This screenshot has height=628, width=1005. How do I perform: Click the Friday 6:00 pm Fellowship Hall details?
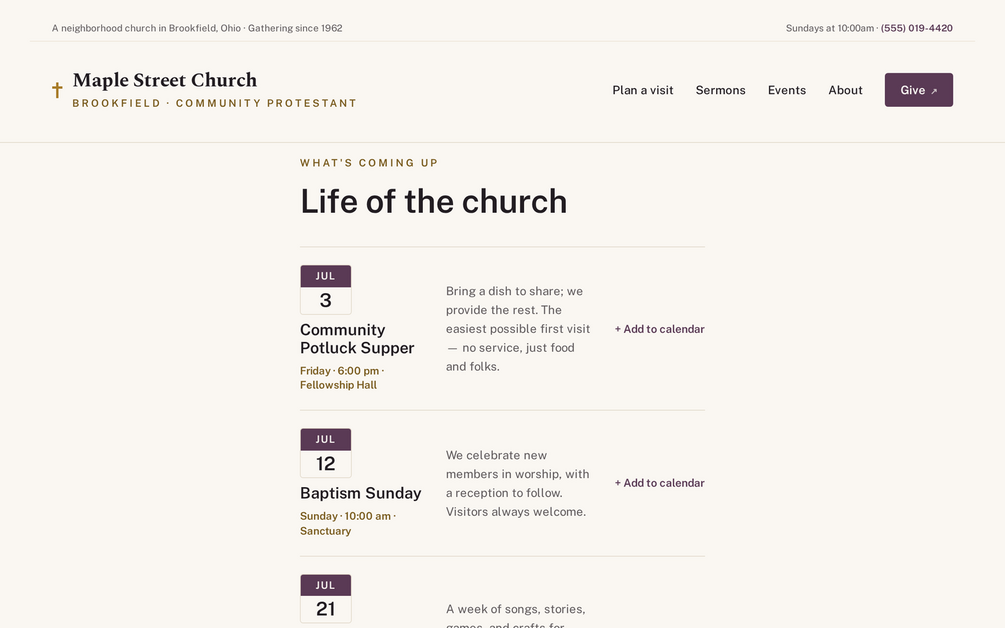coord(342,377)
